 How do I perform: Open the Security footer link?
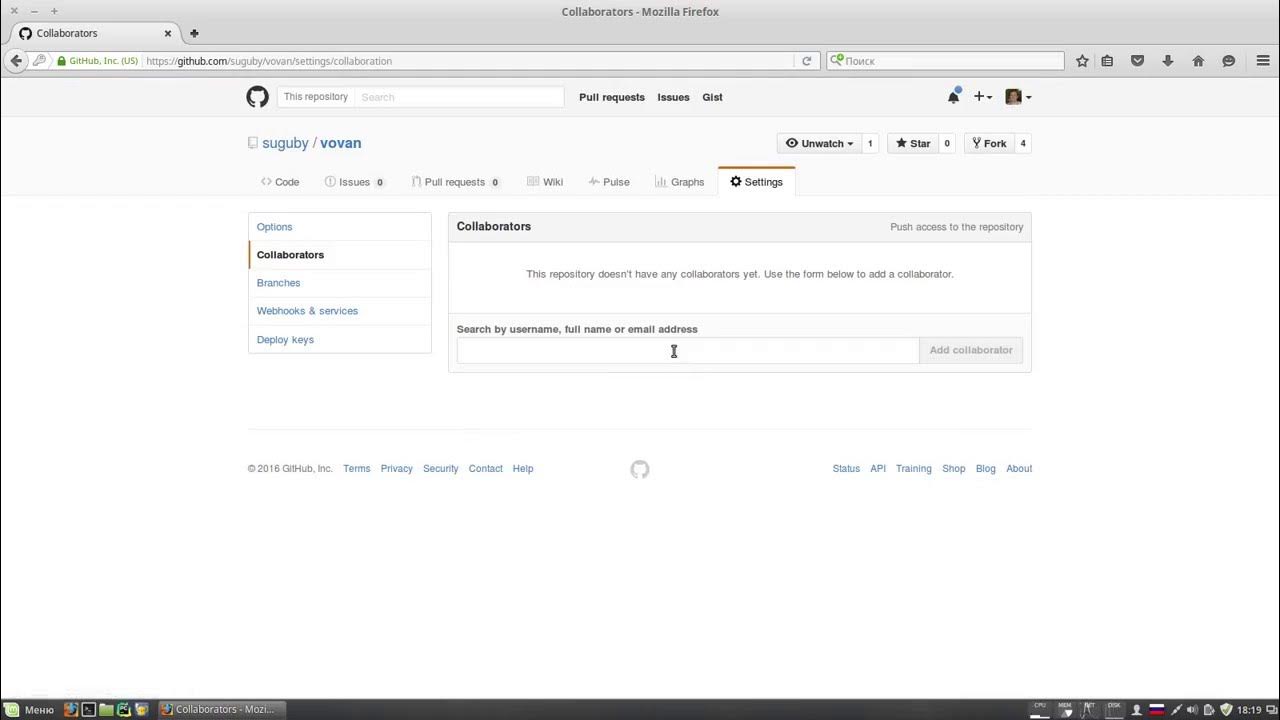(440, 468)
